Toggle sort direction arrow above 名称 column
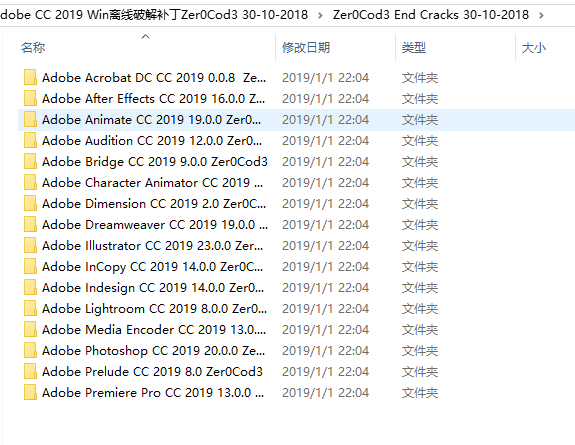575x445 pixels. point(146,36)
